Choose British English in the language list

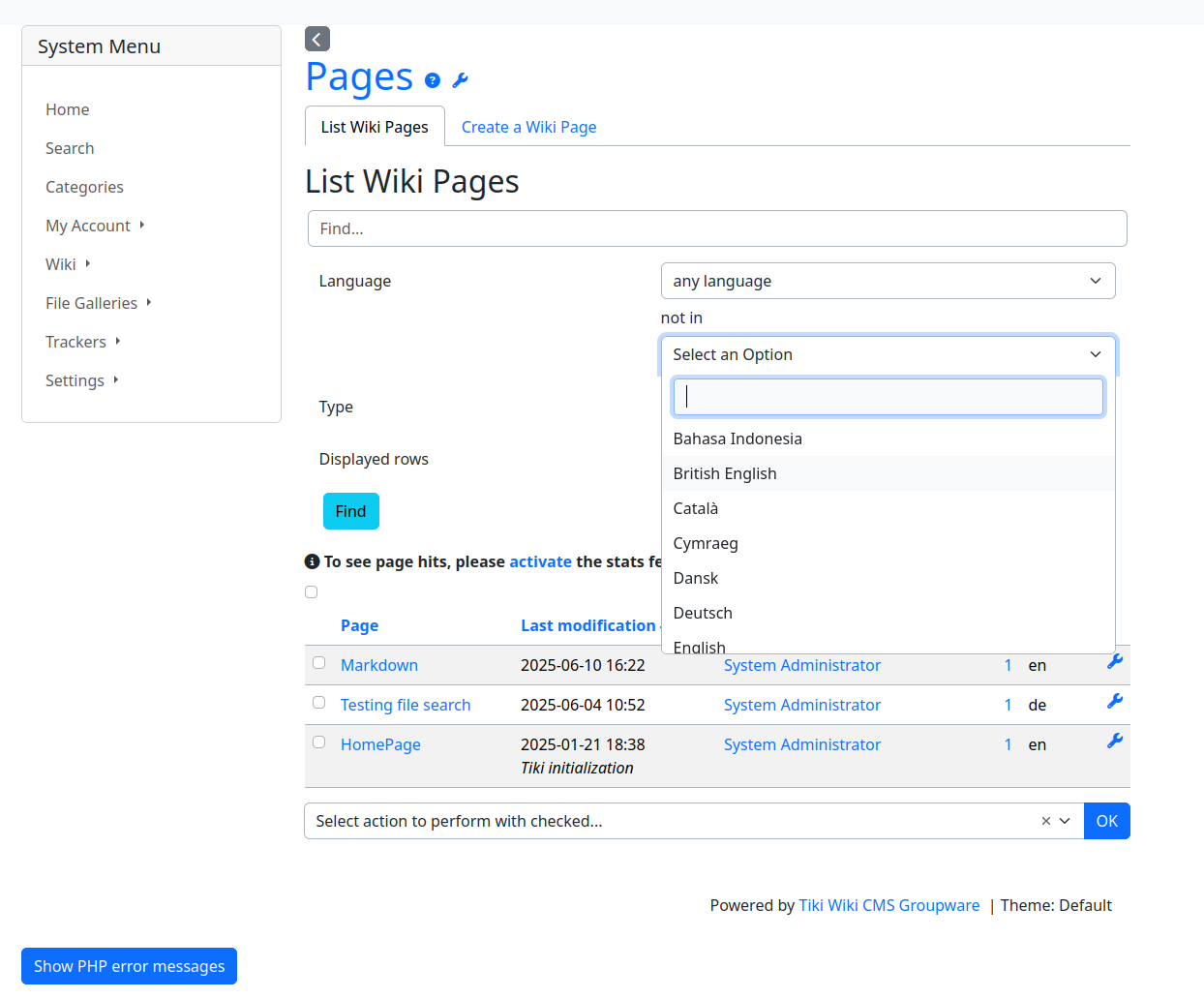point(888,473)
